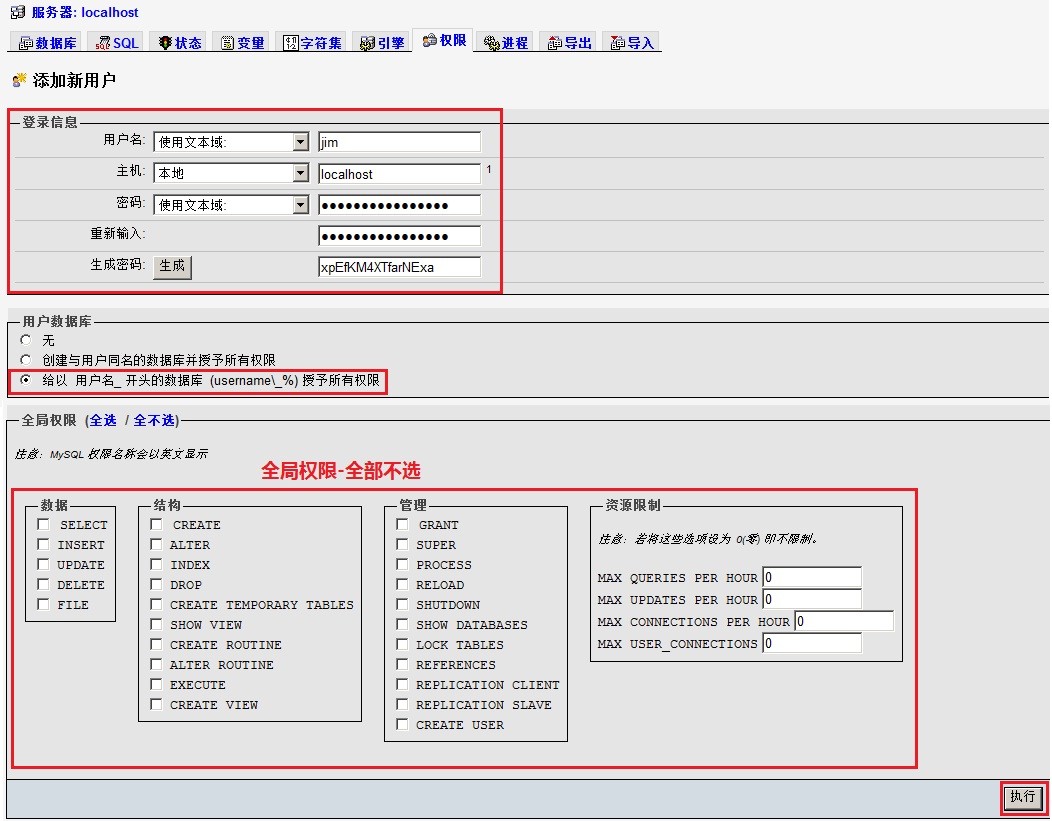This screenshot has width=1052, height=821.
Task: Open the 用户名 type dropdown
Action: pos(300,143)
